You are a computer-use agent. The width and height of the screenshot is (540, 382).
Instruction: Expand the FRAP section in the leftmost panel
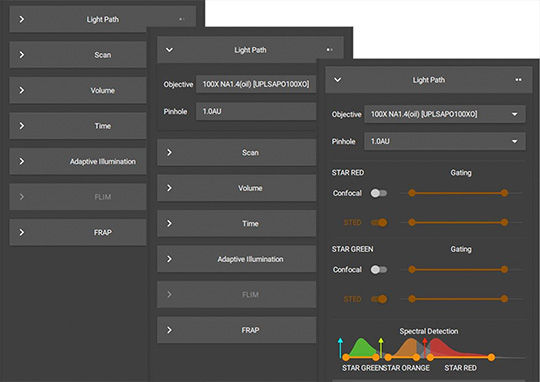pos(78,233)
